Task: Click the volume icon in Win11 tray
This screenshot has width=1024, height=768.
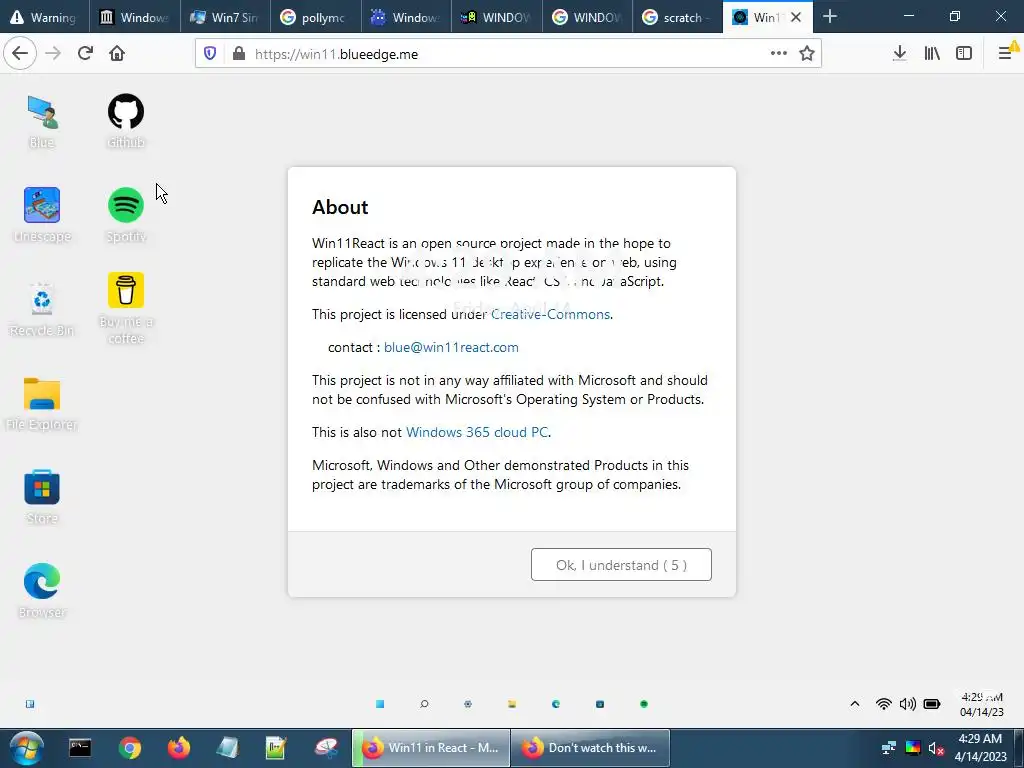Action: (x=908, y=704)
